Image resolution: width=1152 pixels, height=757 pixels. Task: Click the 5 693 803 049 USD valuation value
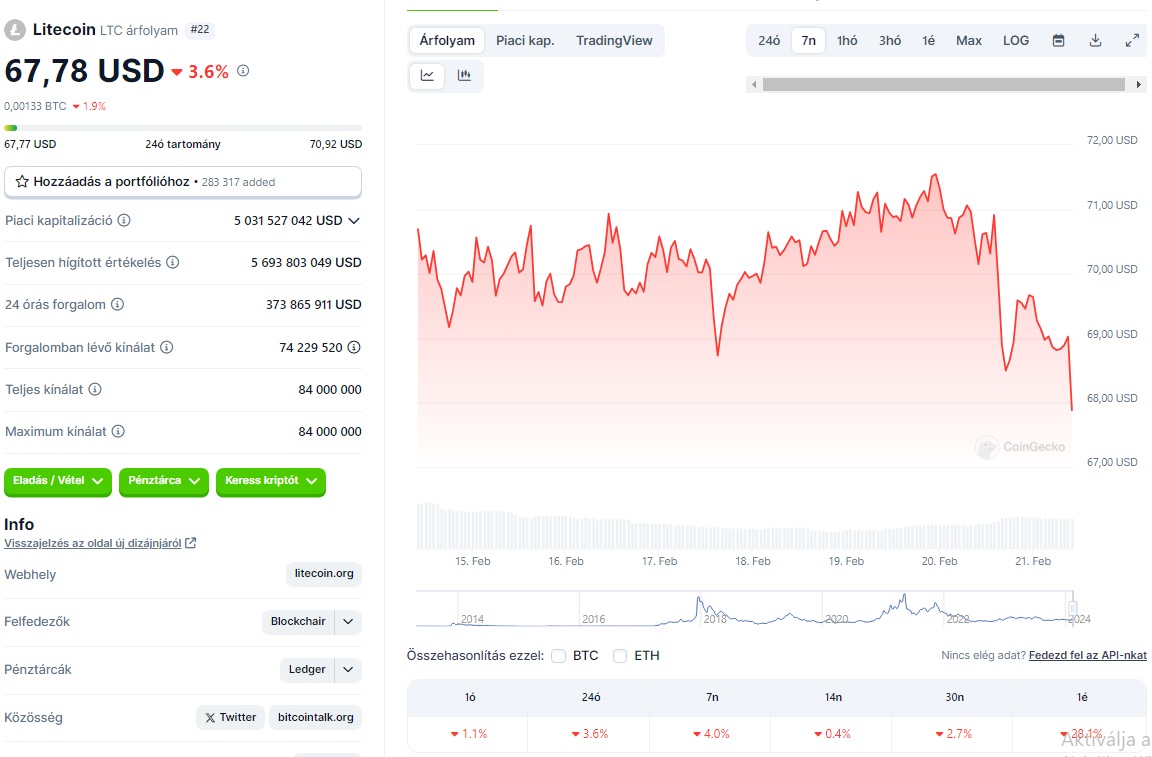tap(306, 262)
